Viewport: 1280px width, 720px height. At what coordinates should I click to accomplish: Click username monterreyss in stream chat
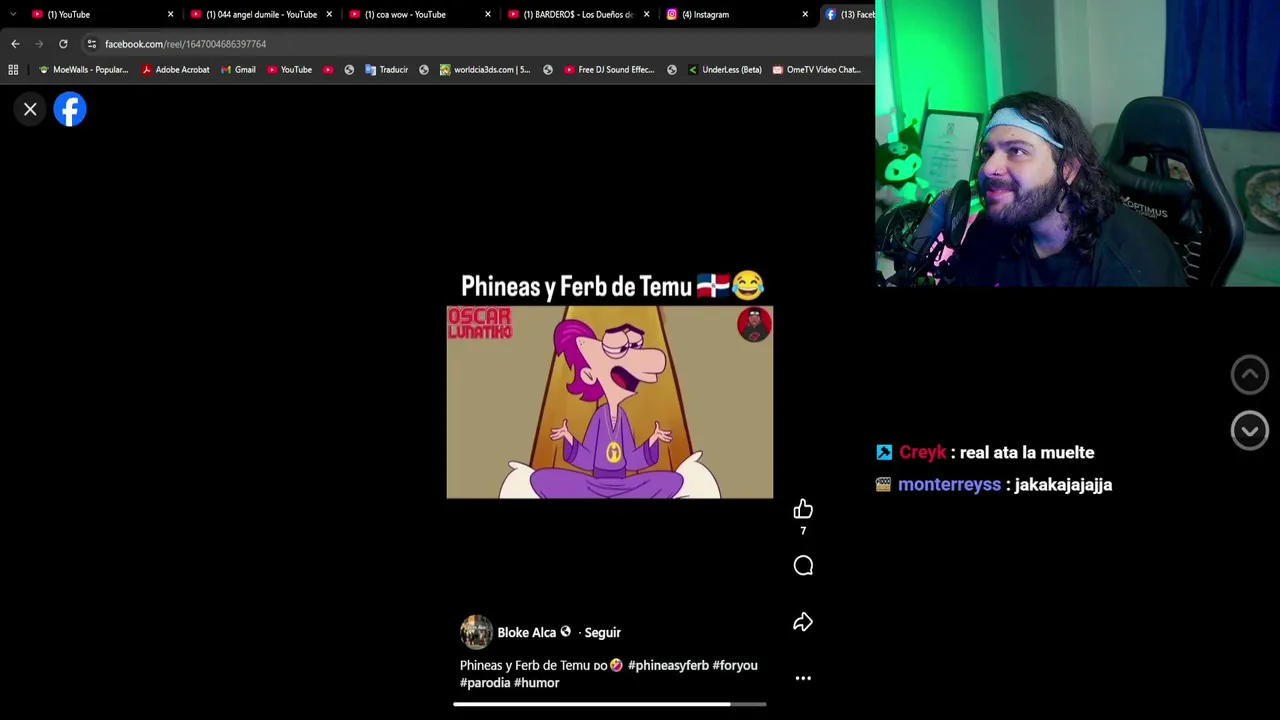point(949,485)
